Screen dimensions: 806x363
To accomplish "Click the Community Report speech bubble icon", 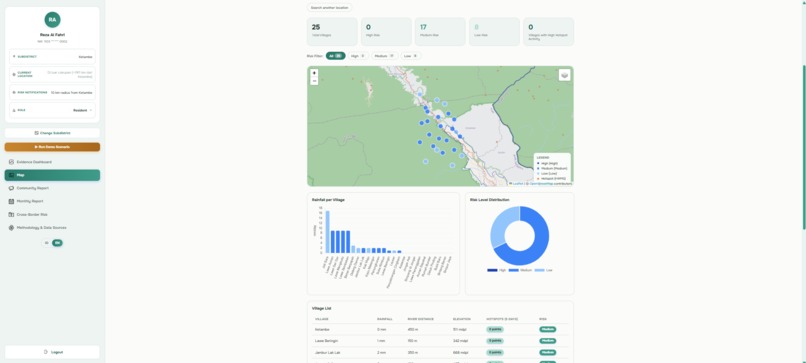I will click(x=11, y=188).
